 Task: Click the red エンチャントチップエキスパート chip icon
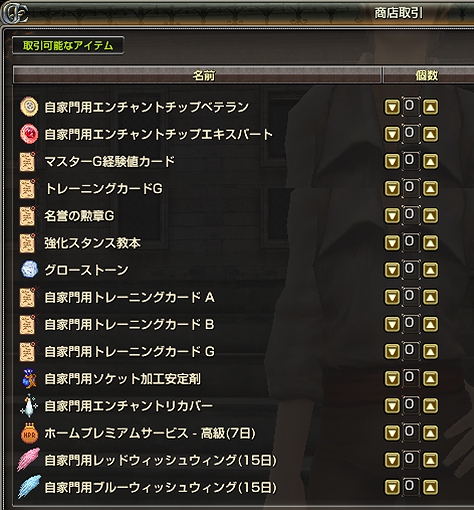[29, 134]
